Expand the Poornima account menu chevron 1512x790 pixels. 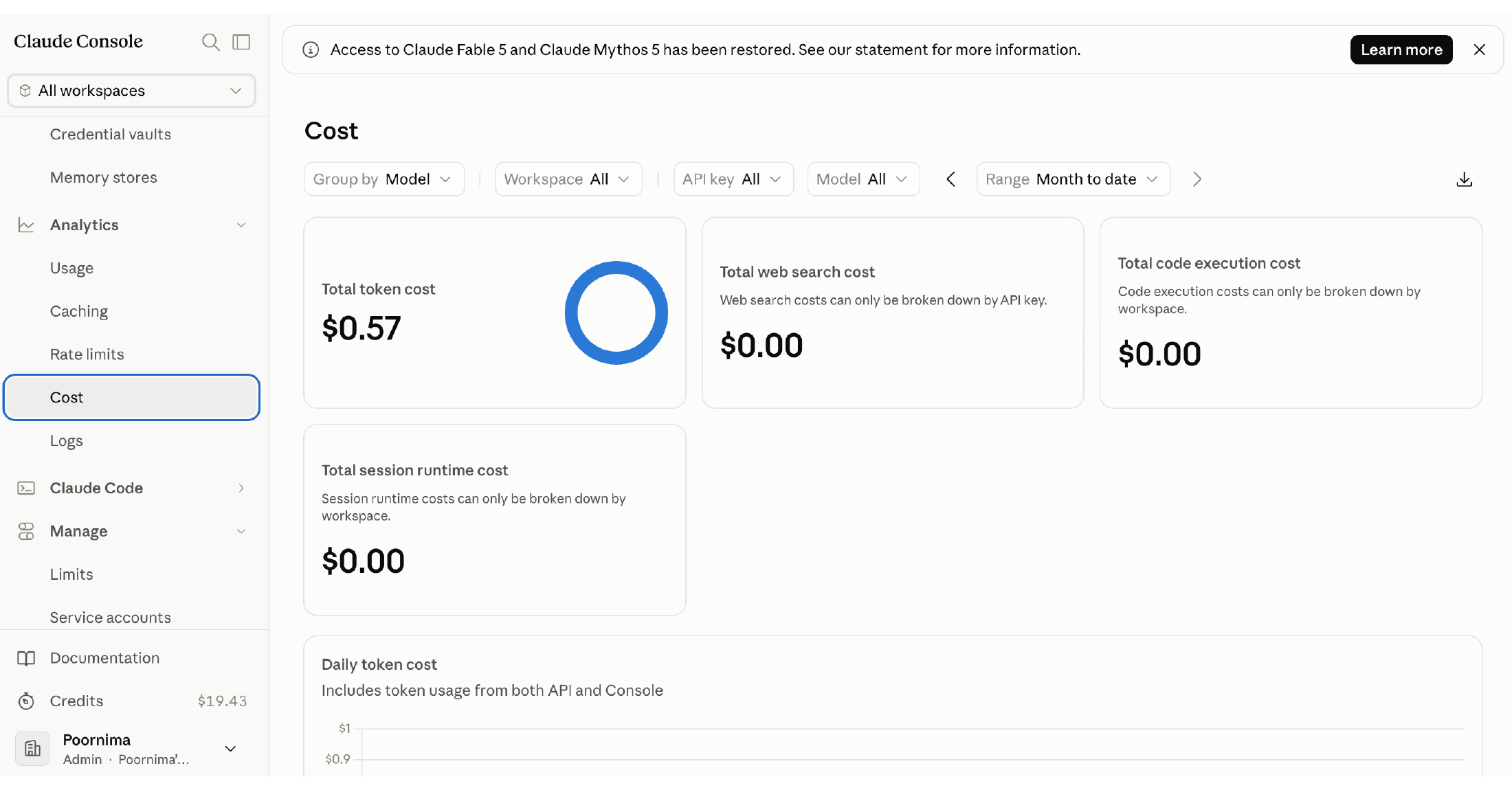pyautogui.click(x=231, y=749)
